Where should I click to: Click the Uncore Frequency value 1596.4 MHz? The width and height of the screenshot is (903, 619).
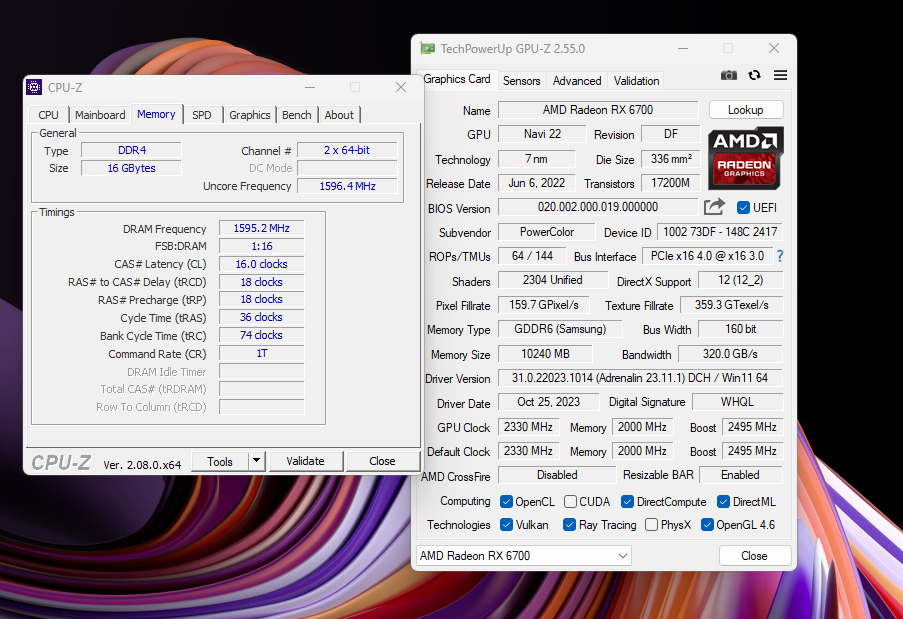(x=347, y=186)
